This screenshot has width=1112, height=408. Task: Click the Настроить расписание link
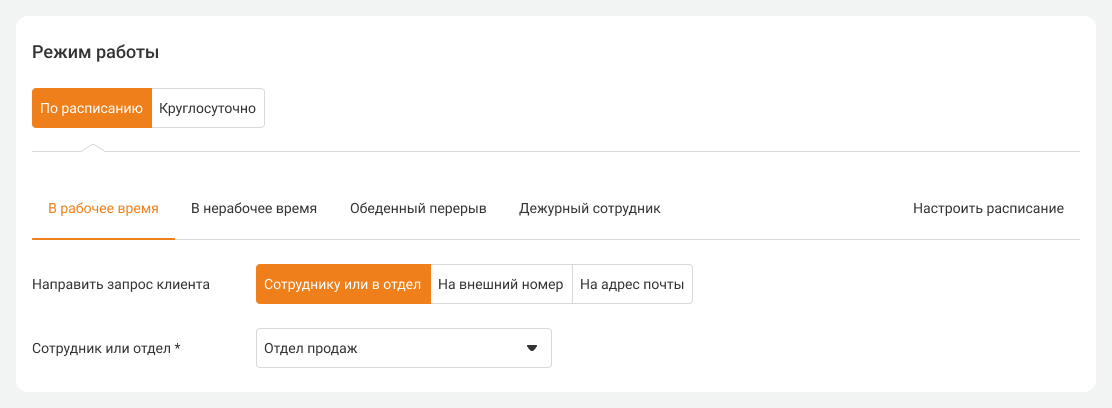click(988, 209)
